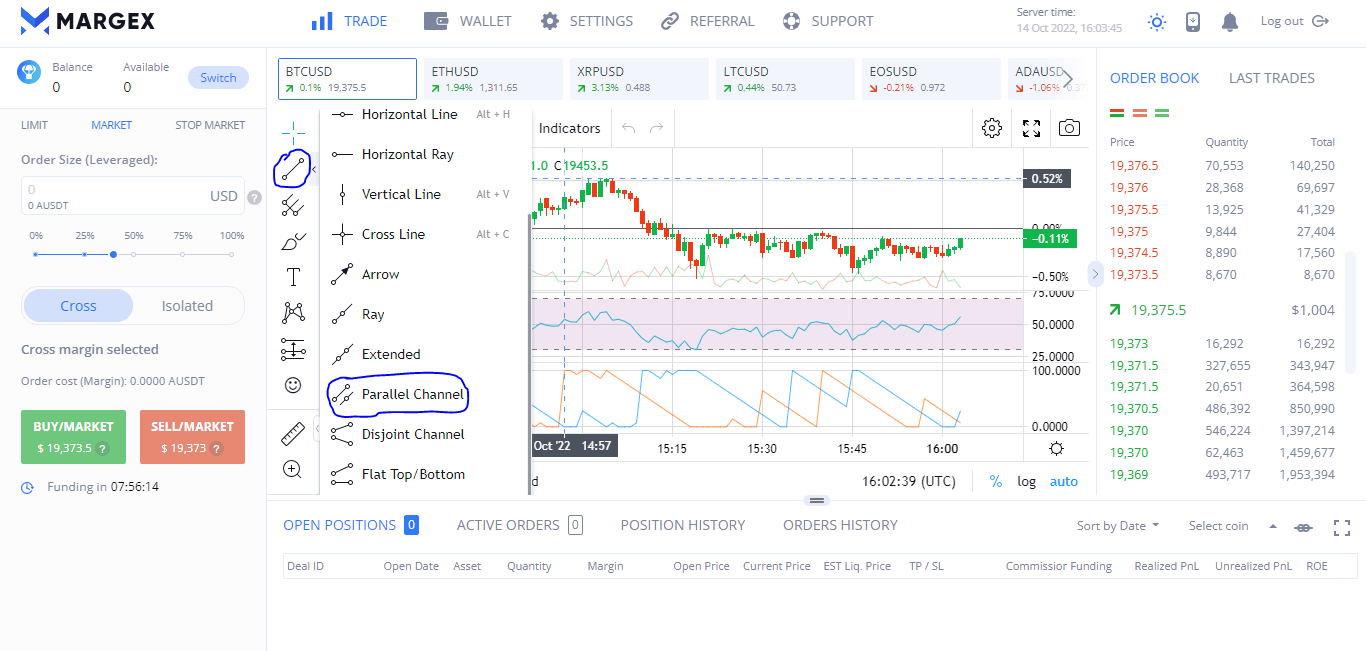Collapse the order book panel arrow
Image resolution: width=1366 pixels, height=651 pixels.
pyautogui.click(x=1096, y=273)
